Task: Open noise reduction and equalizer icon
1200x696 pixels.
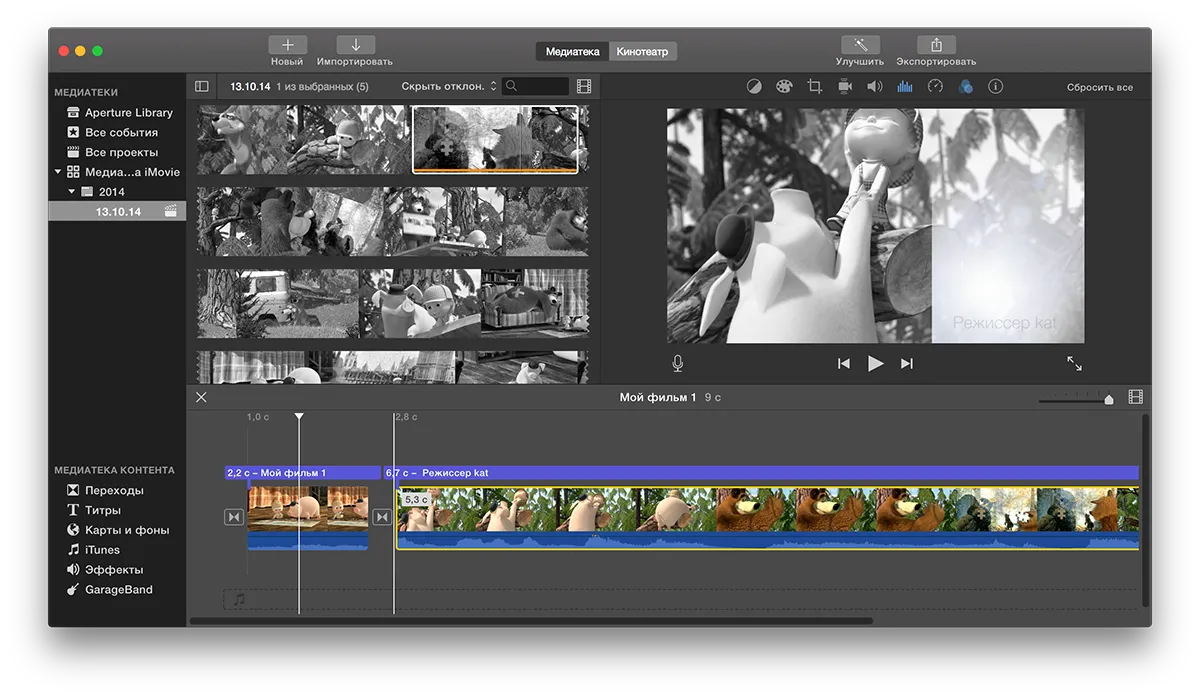Action: (905, 87)
